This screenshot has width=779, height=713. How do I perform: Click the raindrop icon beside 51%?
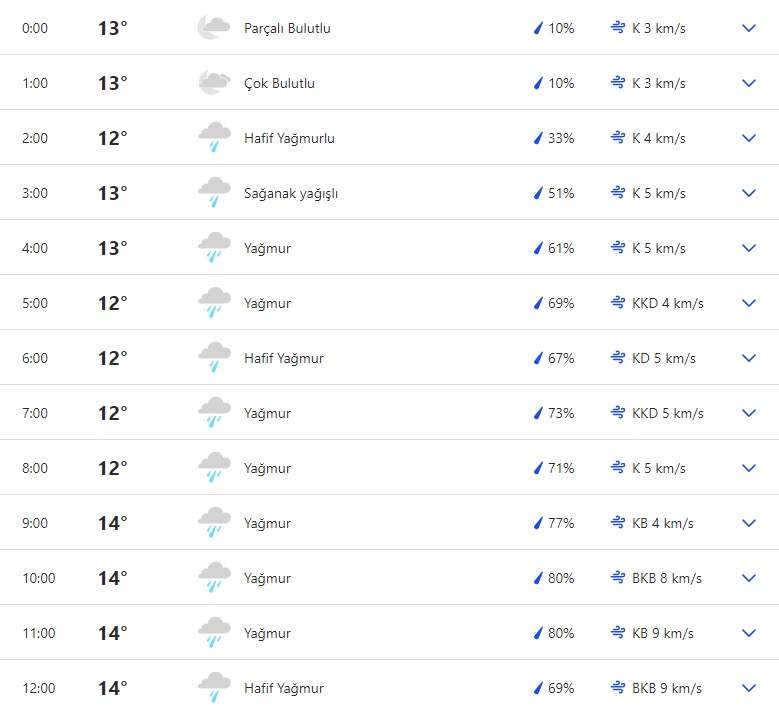(x=538, y=193)
